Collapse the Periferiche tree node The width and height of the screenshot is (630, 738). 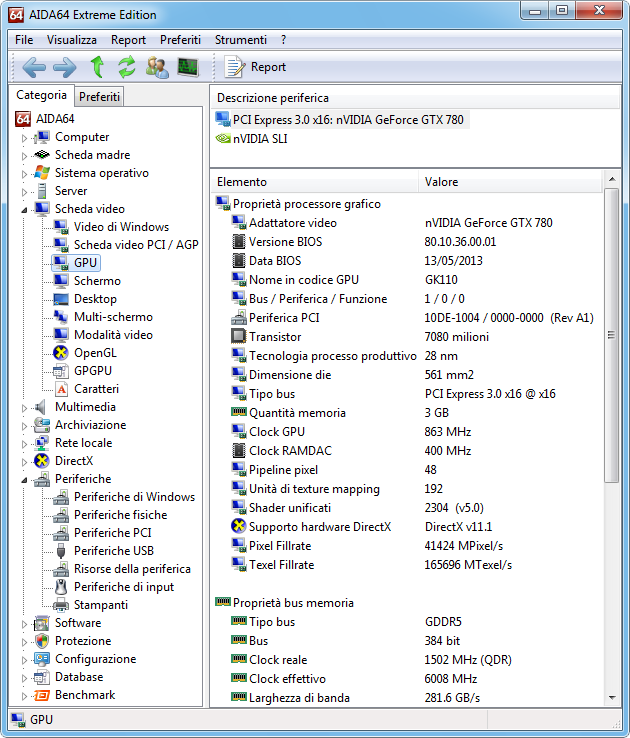click(24, 480)
